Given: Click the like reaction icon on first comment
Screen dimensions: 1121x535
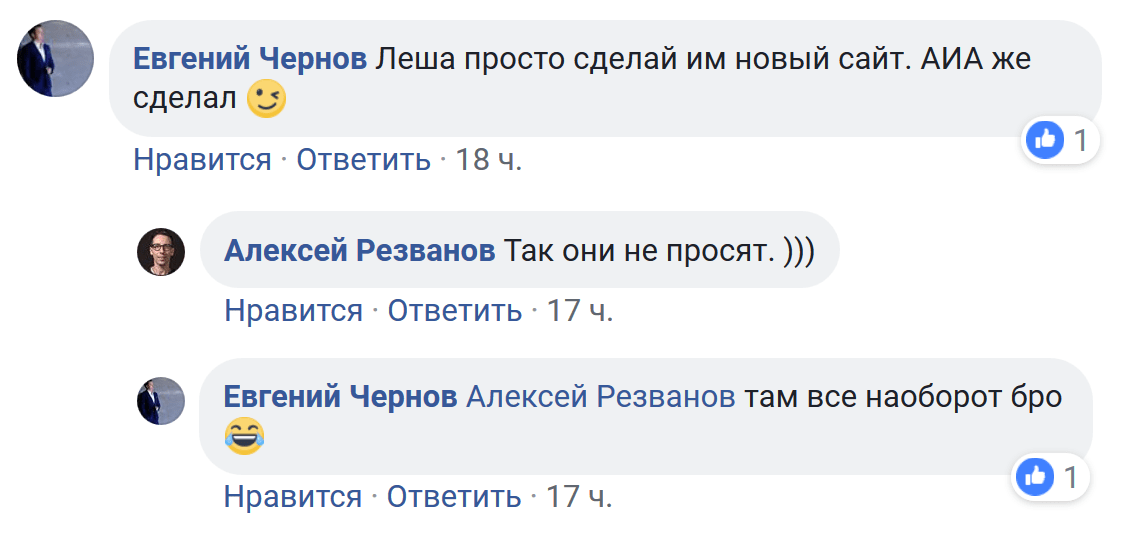Looking at the screenshot, I should [x=1046, y=140].
